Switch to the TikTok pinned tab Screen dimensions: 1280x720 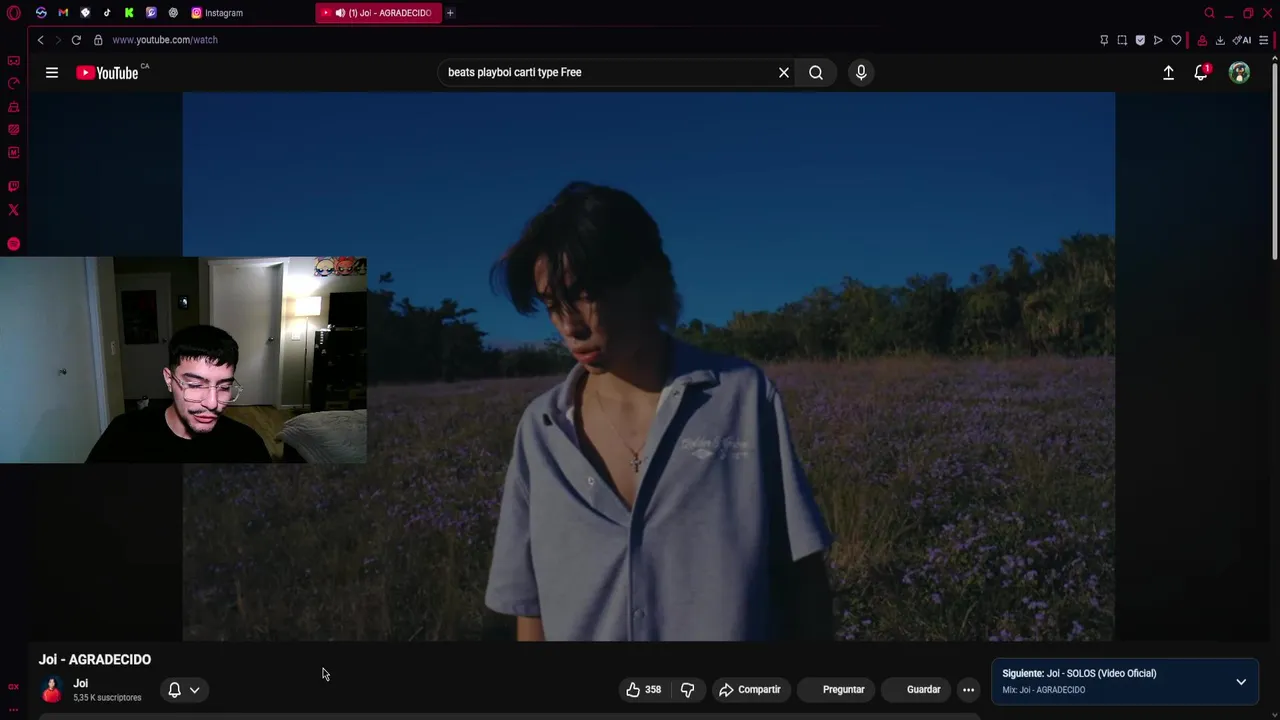[x=107, y=13]
